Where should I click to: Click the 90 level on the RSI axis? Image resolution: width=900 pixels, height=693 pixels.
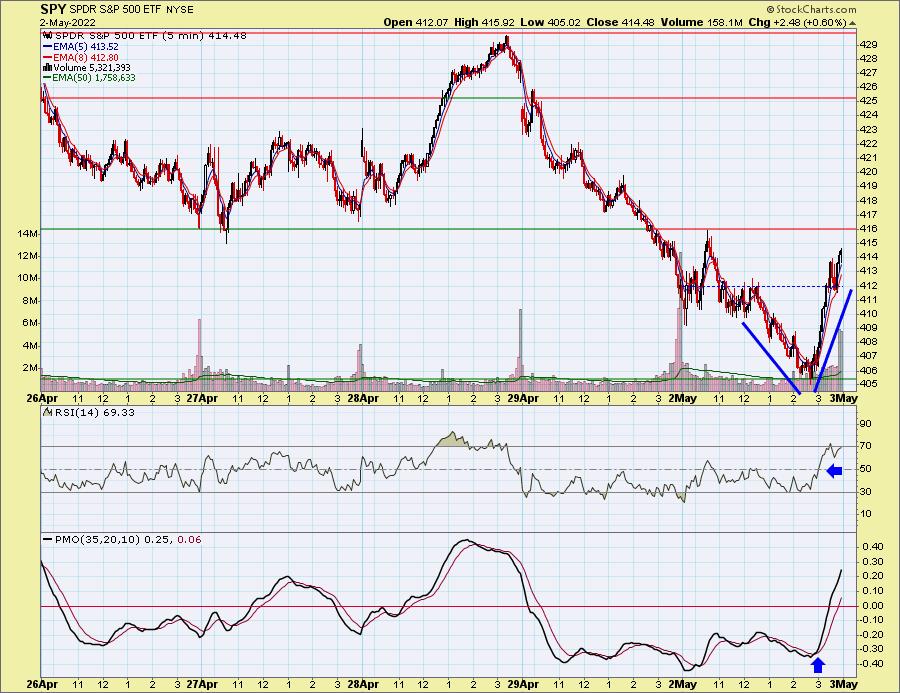pyautogui.click(x=866, y=424)
